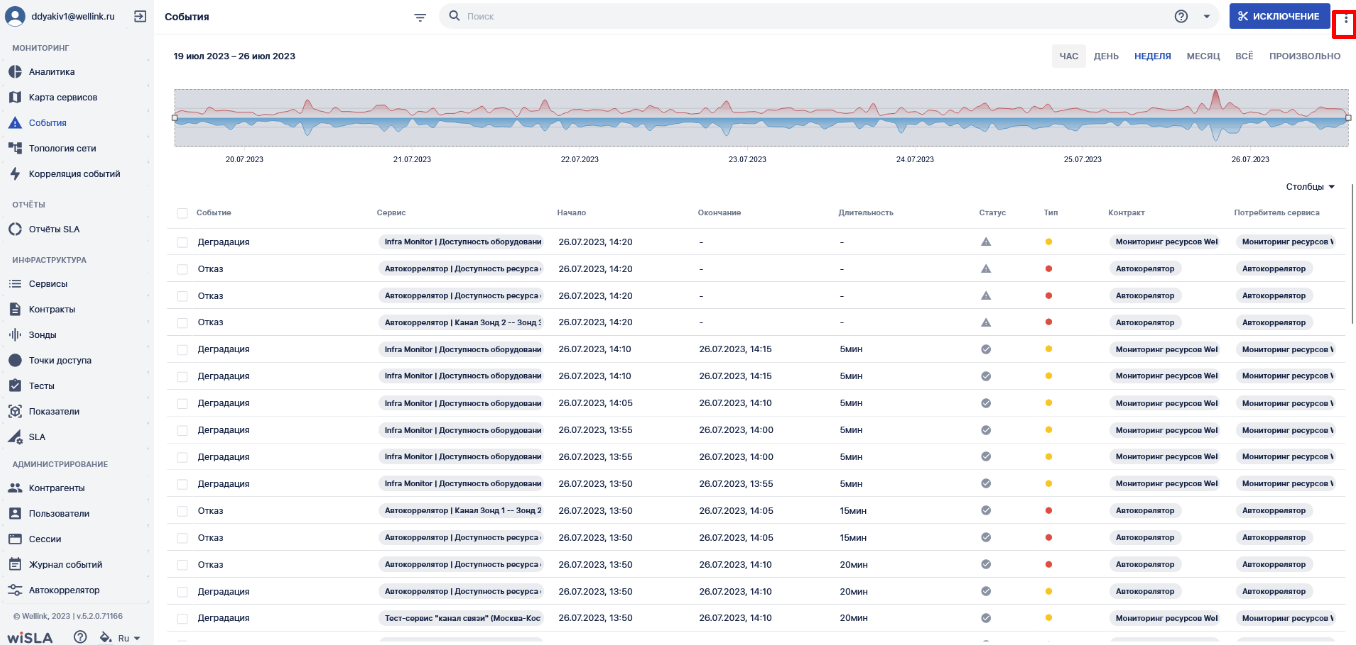The height and width of the screenshot is (645, 1356).
Task: Open Карта сервисов map icon
Action: [15, 97]
